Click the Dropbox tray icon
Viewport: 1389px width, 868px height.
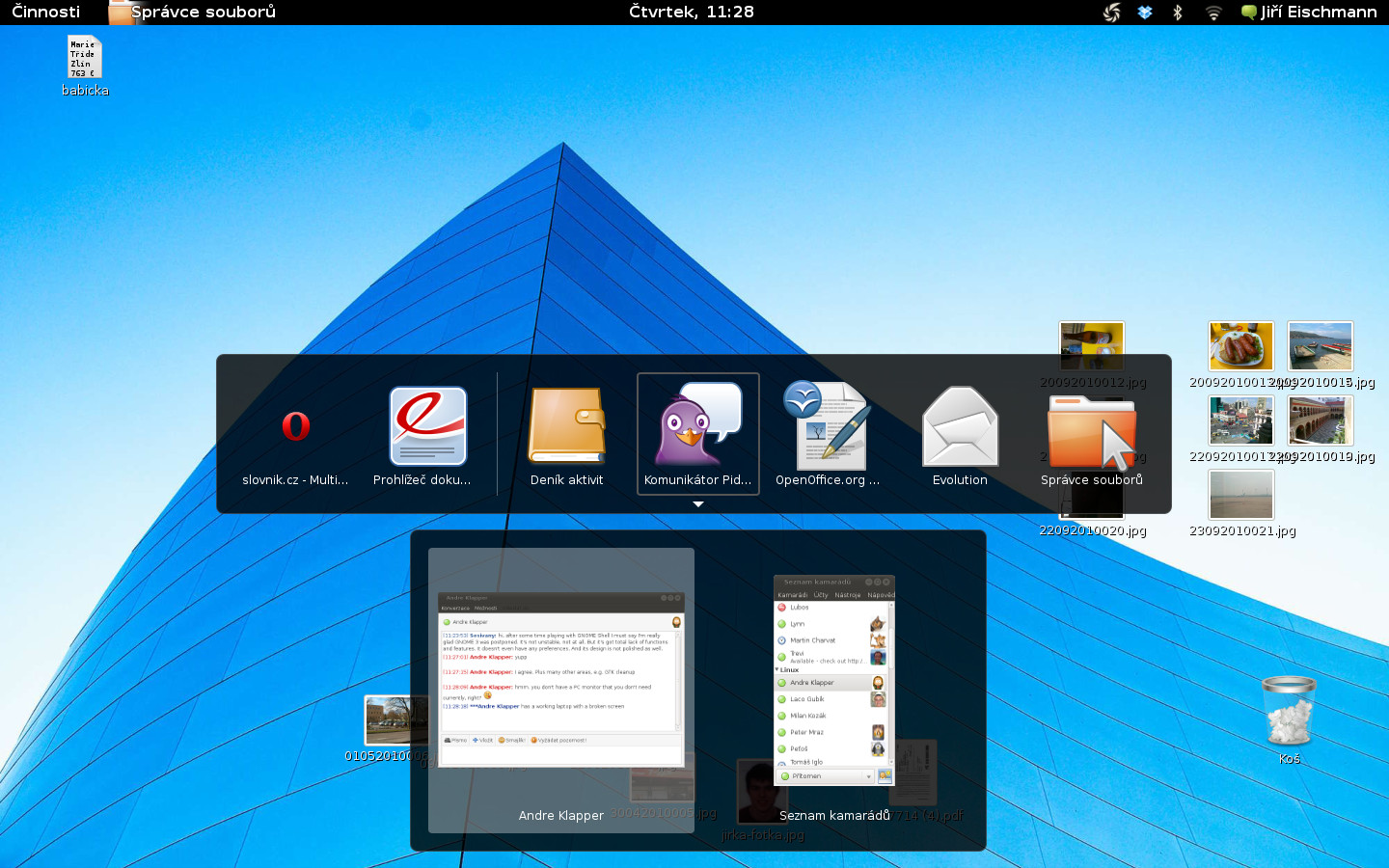1145,13
